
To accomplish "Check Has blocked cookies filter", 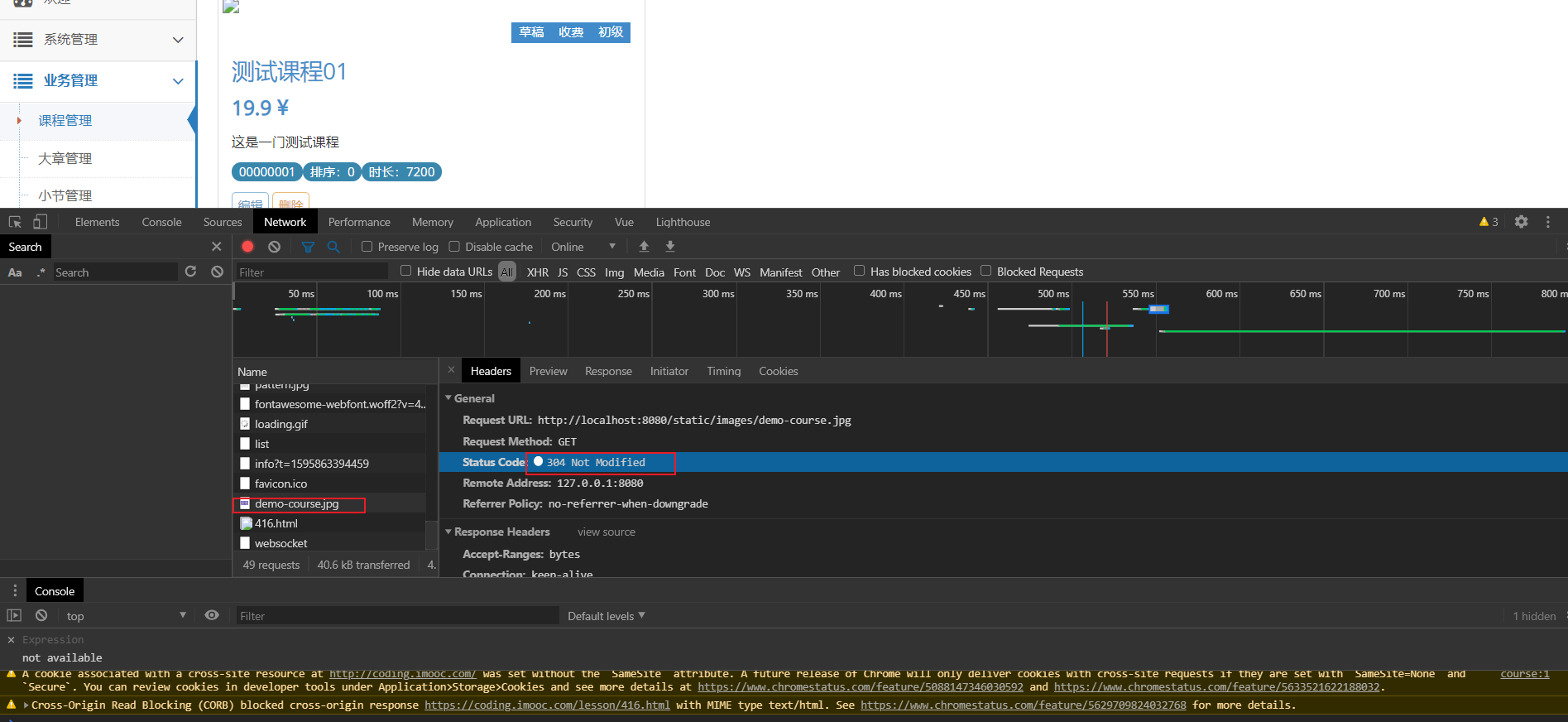I will (860, 271).
